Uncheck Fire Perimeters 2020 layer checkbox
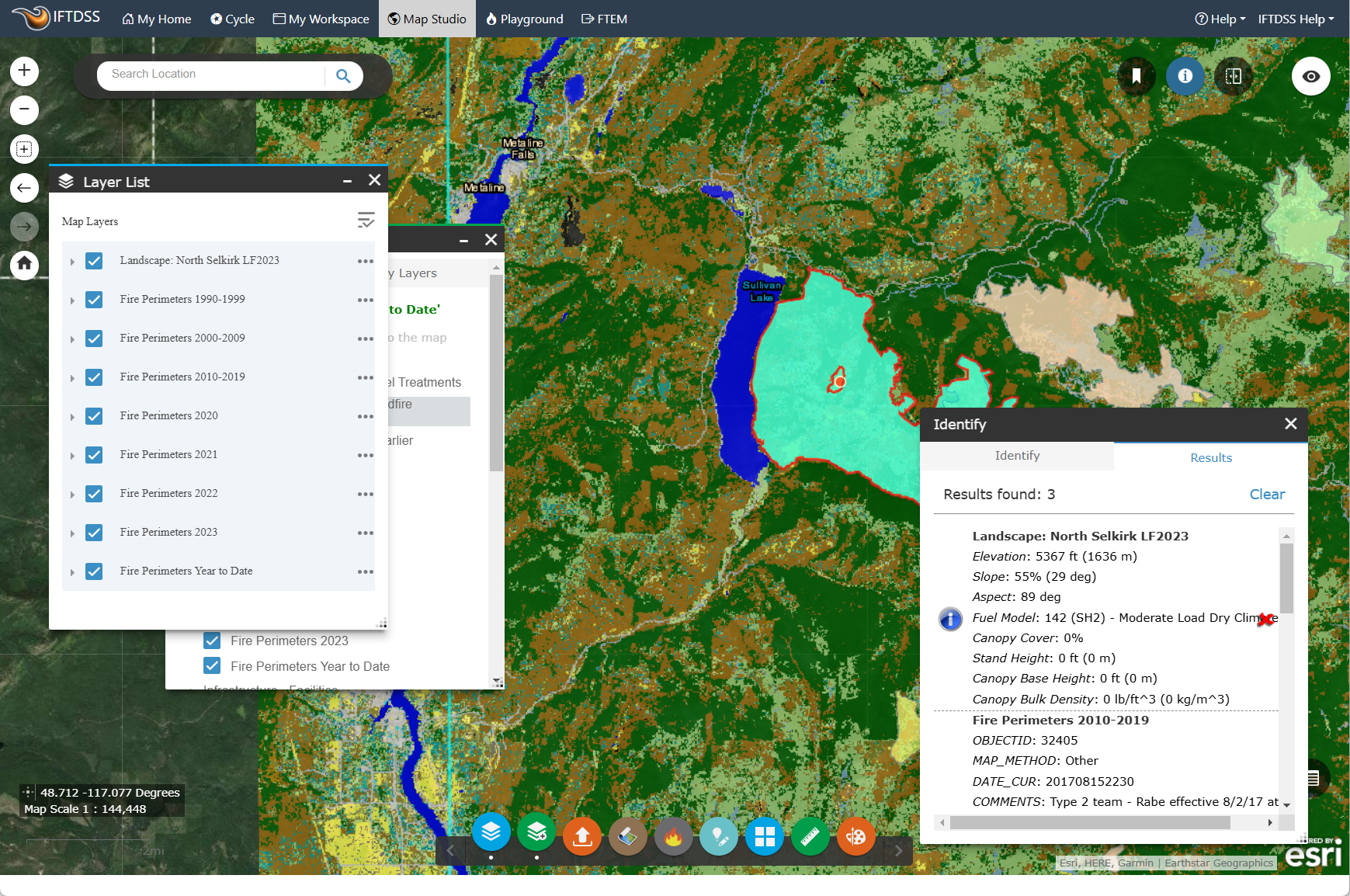This screenshot has width=1350, height=896. pyautogui.click(x=94, y=416)
